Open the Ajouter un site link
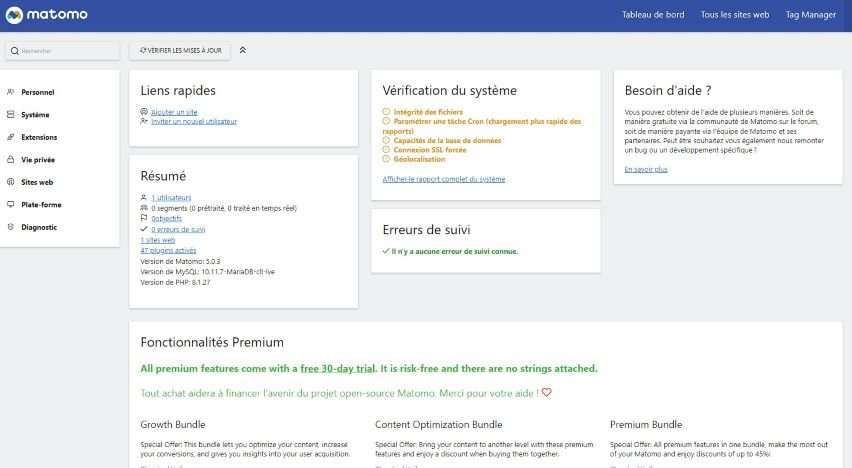This screenshot has width=852, height=468. point(174,112)
